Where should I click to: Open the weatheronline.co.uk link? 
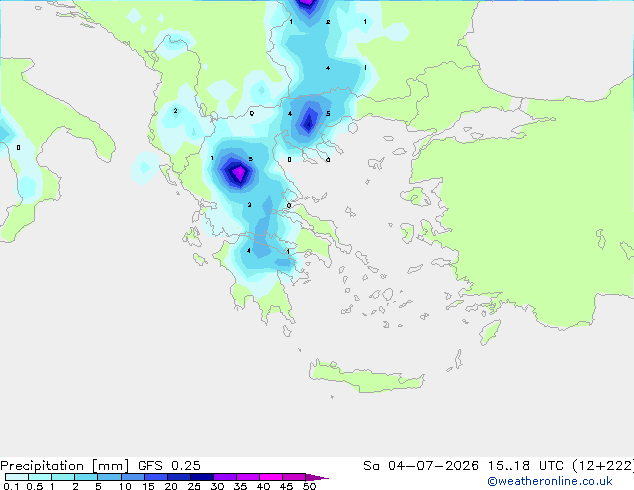pyautogui.click(x=550, y=481)
